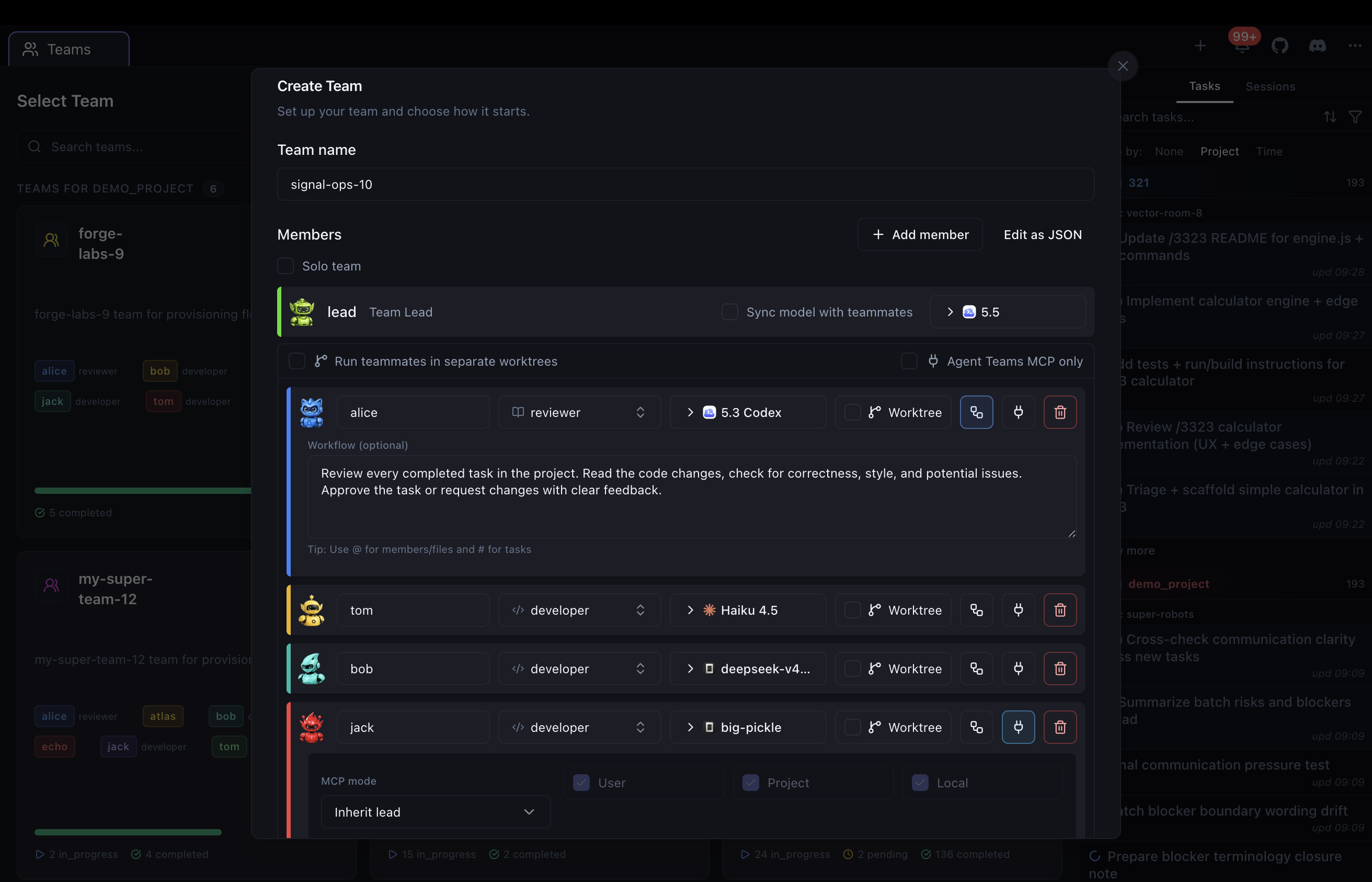Edit alice's Workflow text area
The height and width of the screenshot is (882, 1372).
click(x=691, y=496)
